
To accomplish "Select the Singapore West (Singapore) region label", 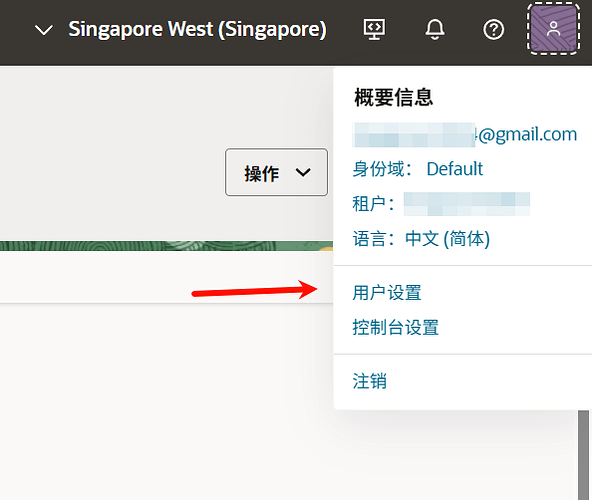I will point(197,29).
